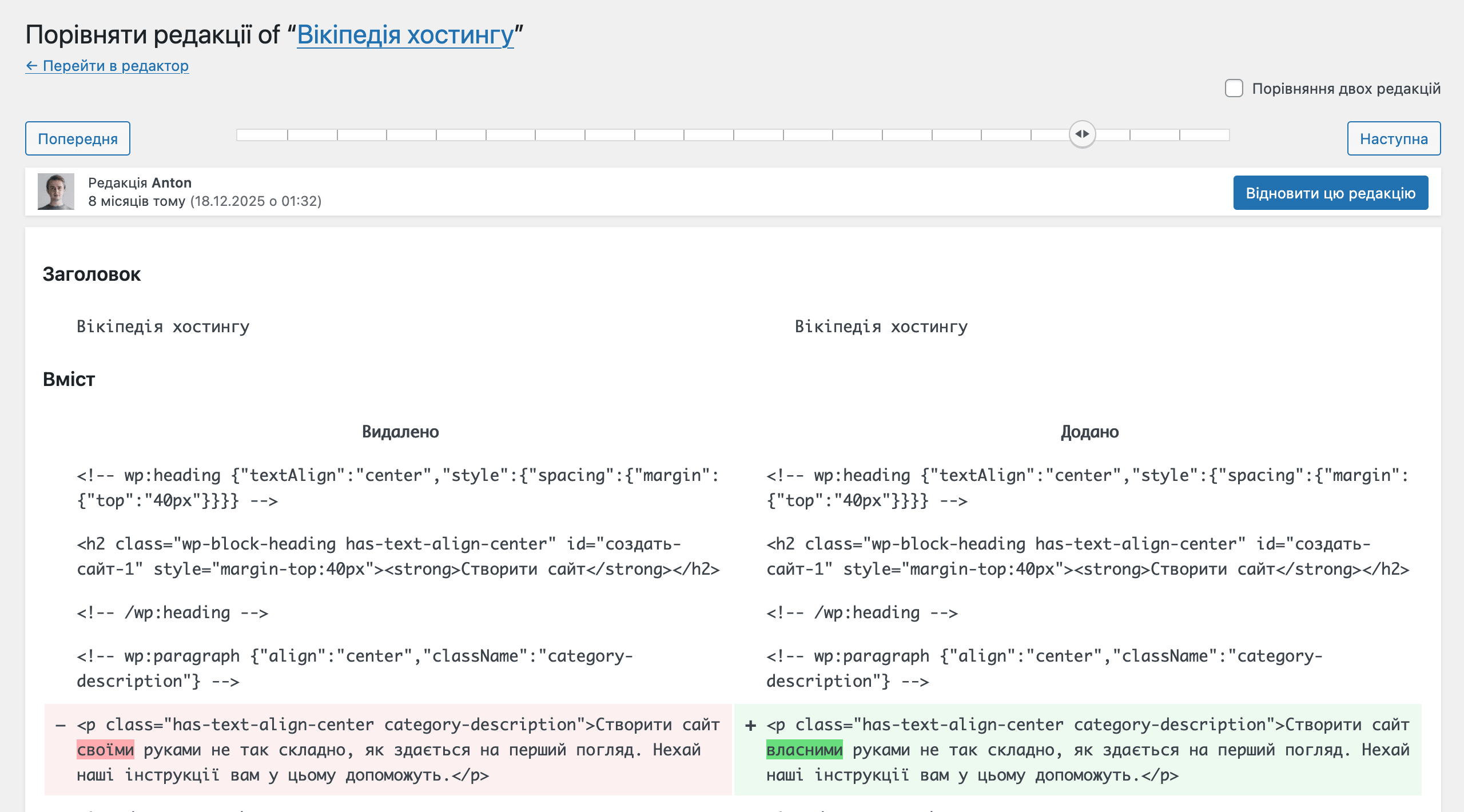Click right-column title 'Вікіпедія хостингу'
The height and width of the screenshot is (812, 1464).
click(881, 327)
